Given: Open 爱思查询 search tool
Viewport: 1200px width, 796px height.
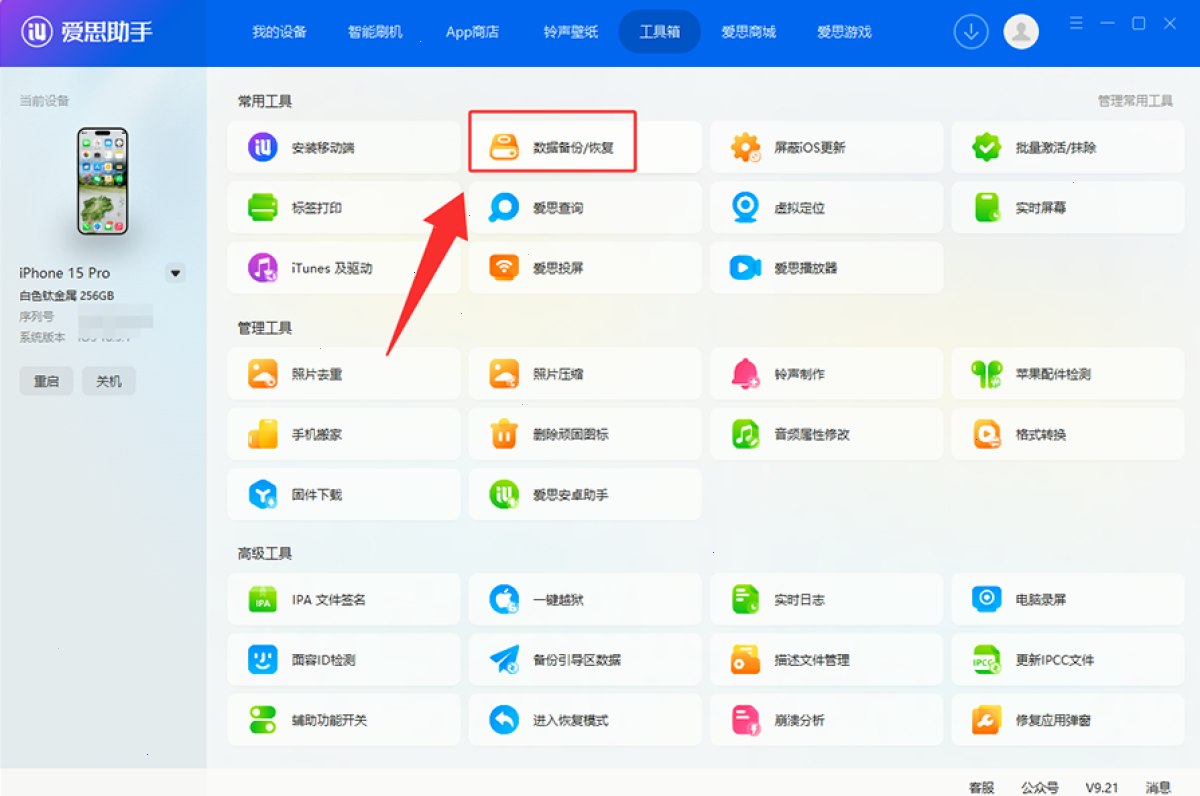Looking at the screenshot, I should (585, 208).
